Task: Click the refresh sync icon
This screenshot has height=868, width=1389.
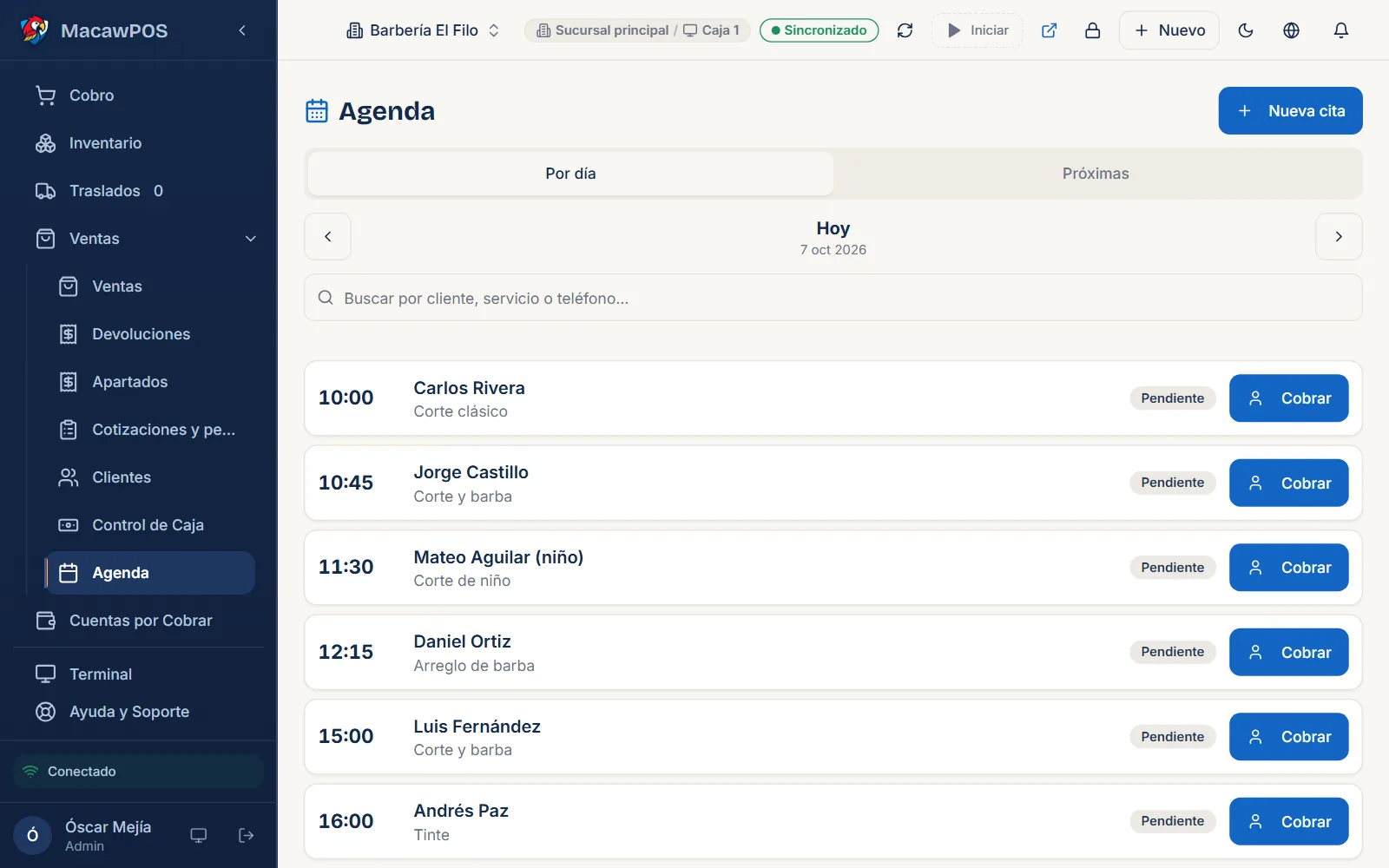Action: click(905, 30)
